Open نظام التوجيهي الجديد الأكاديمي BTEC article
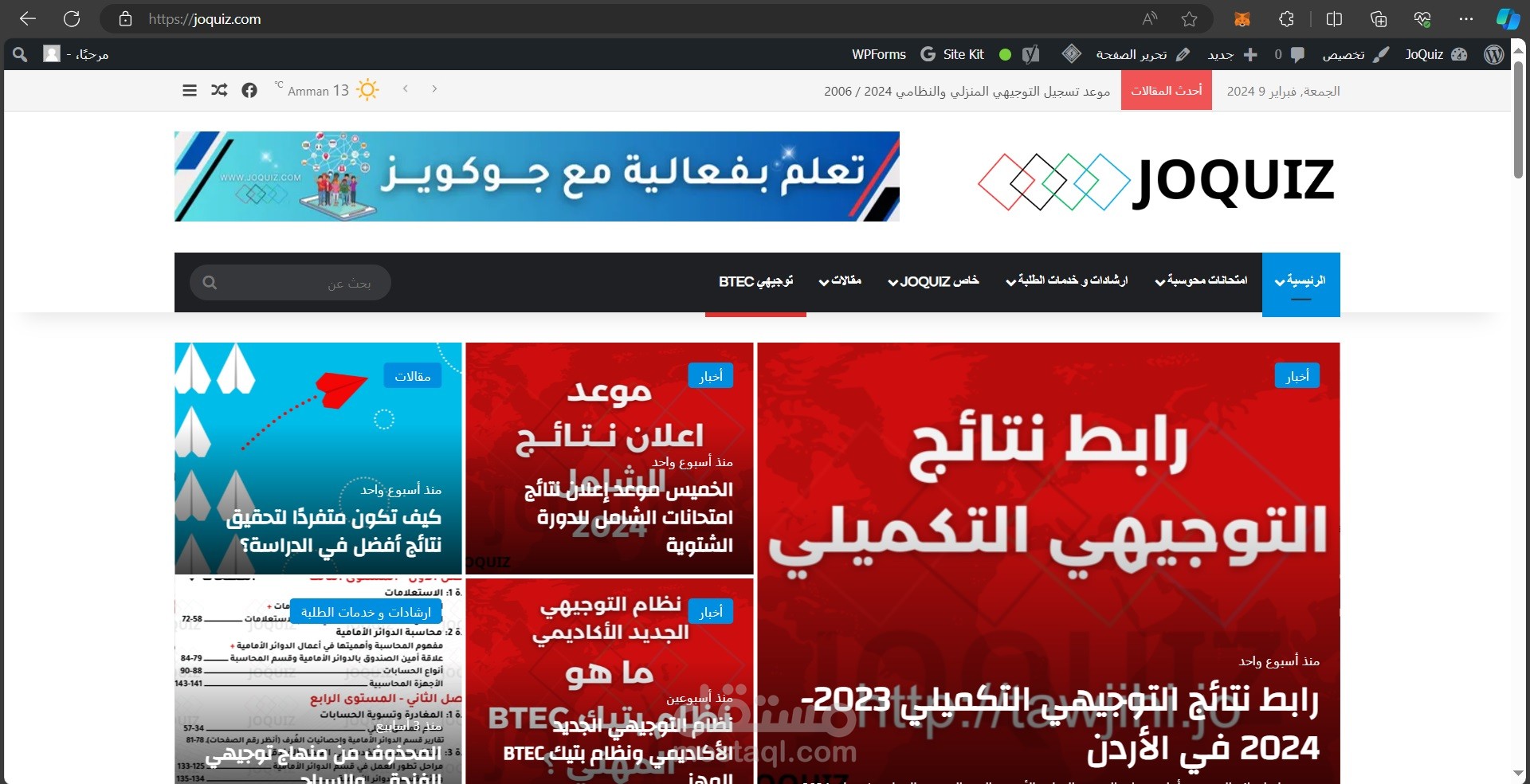The image size is (1530, 784). (x=618, y=749)
